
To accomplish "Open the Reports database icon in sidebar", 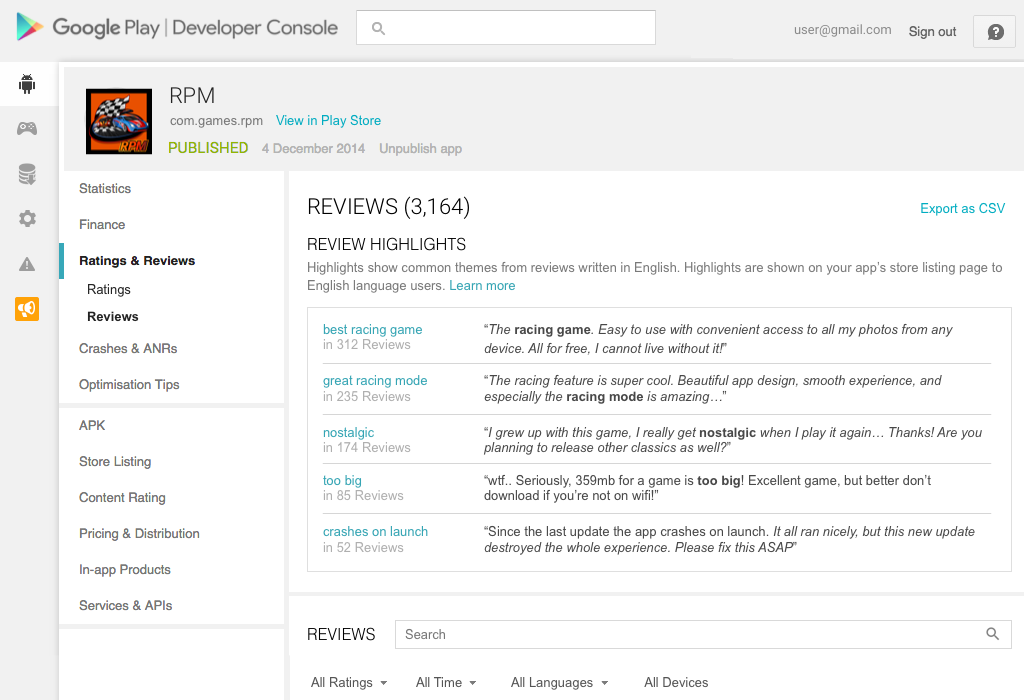I will click(x=27, y=173).
